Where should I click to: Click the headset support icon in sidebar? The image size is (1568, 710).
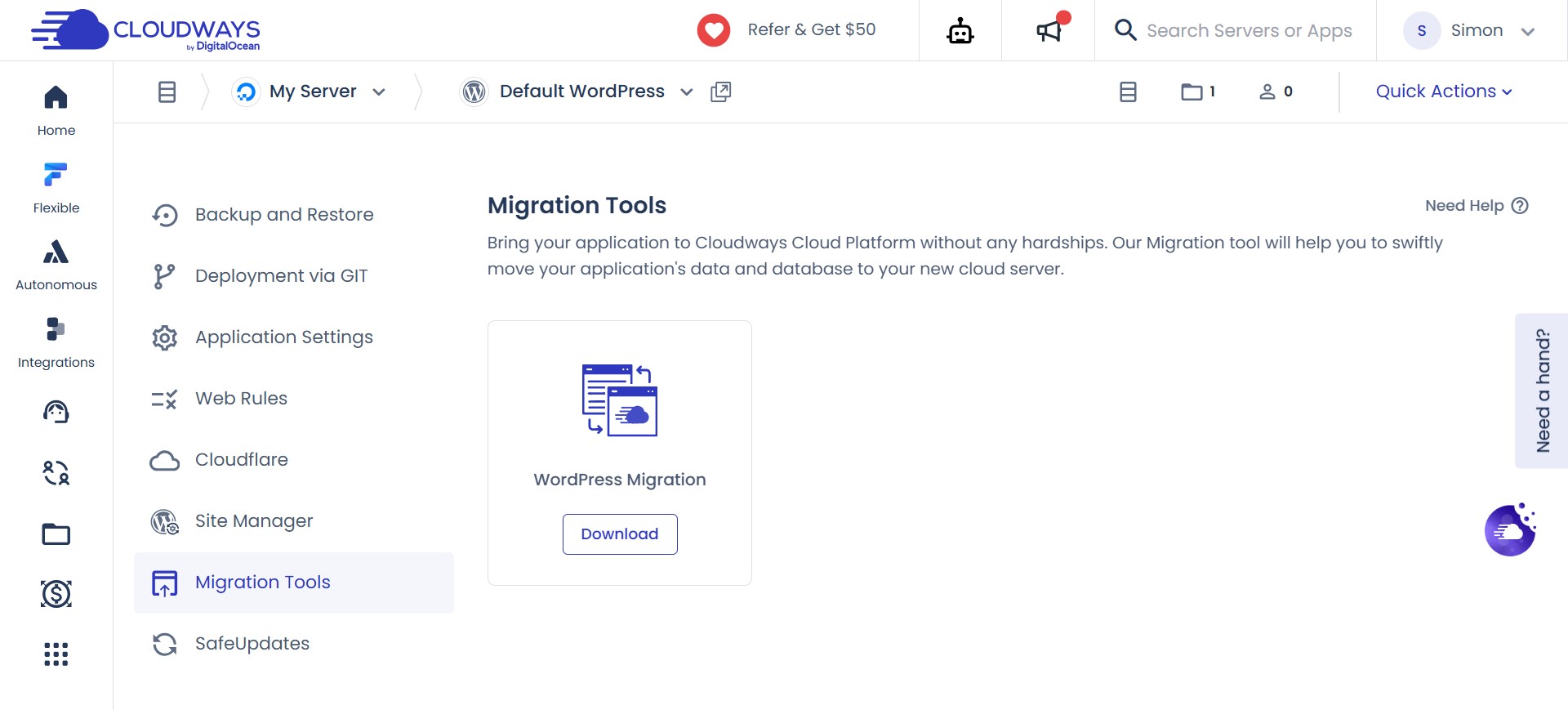click(x=56, y=412)
